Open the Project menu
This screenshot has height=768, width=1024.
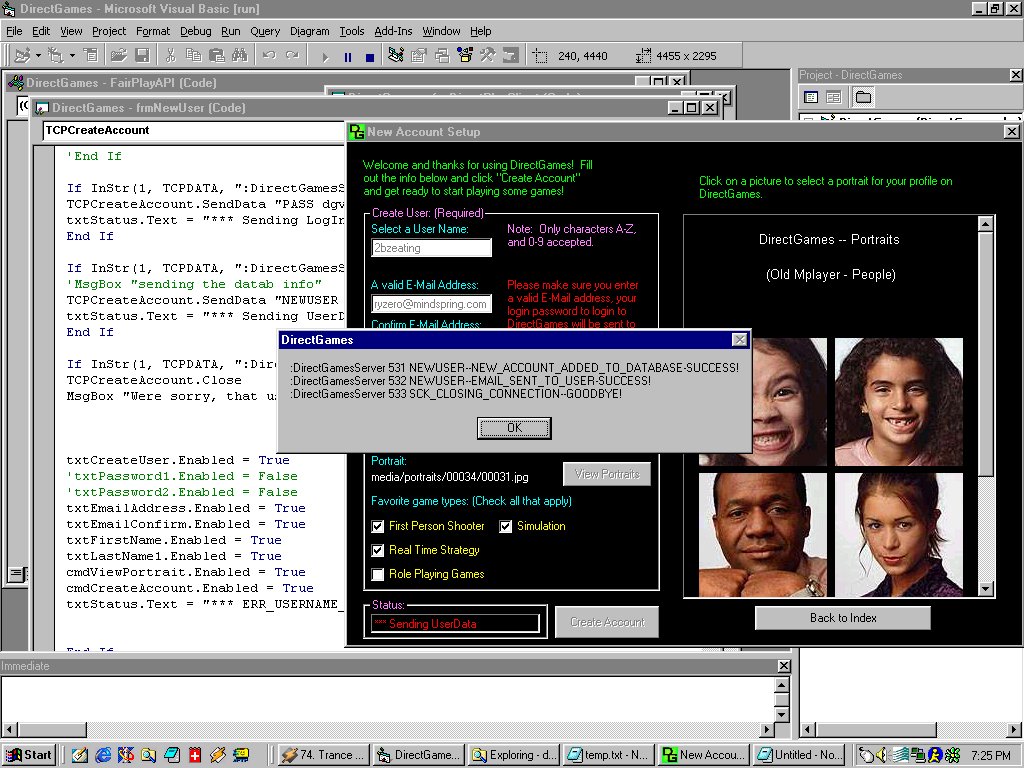pos(109,31)
